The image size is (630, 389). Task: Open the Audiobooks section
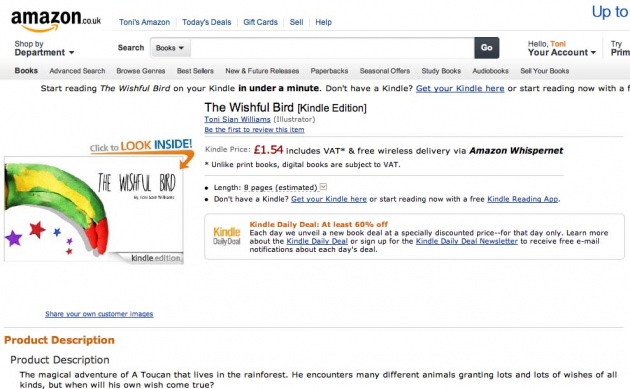490,71
